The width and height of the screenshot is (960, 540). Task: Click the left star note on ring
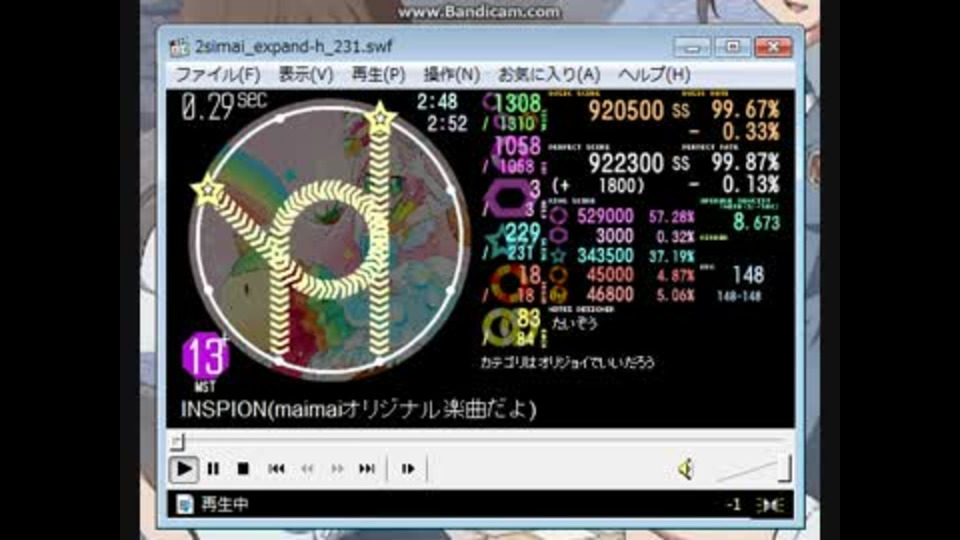[x=208, y=189]
